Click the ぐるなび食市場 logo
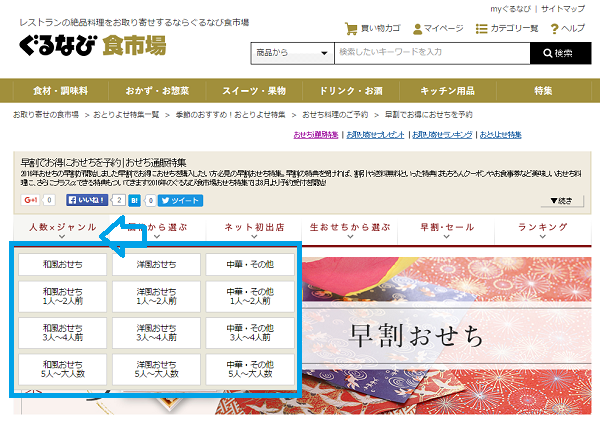 pos(93,46)
